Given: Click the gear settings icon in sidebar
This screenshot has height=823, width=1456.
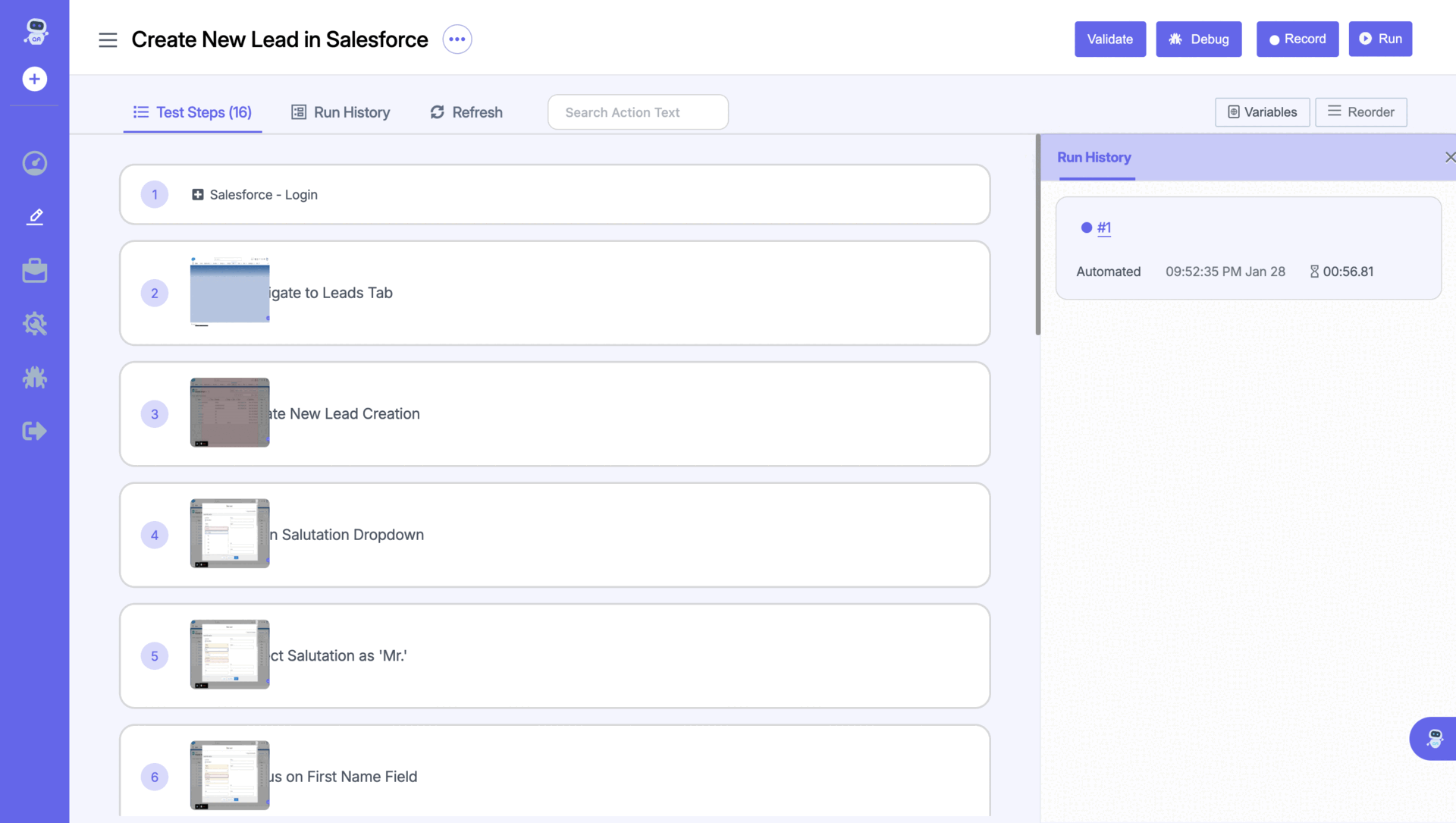Looking at the screenshot, I should click(34, 324).
